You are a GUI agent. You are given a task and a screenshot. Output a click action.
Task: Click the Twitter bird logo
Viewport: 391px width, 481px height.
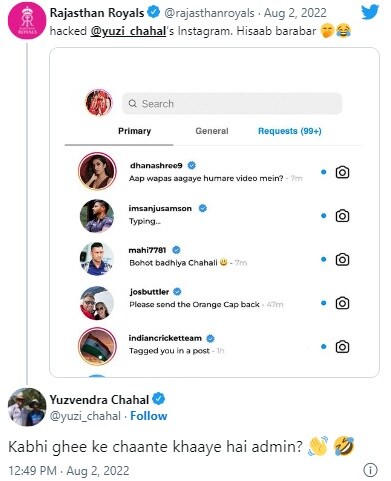(370, 12)
